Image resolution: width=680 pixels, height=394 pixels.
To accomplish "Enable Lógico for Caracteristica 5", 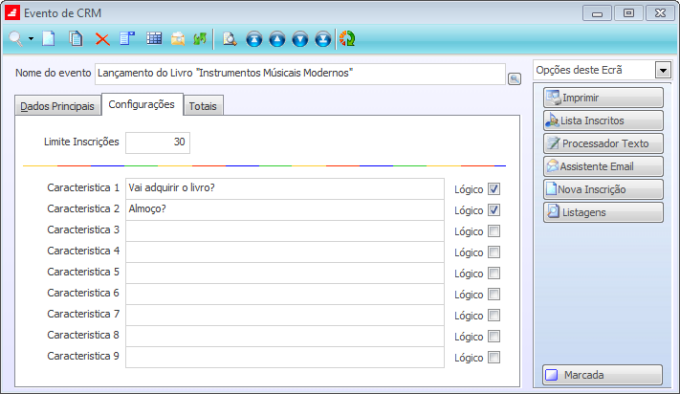I will (x=494, y=273).
